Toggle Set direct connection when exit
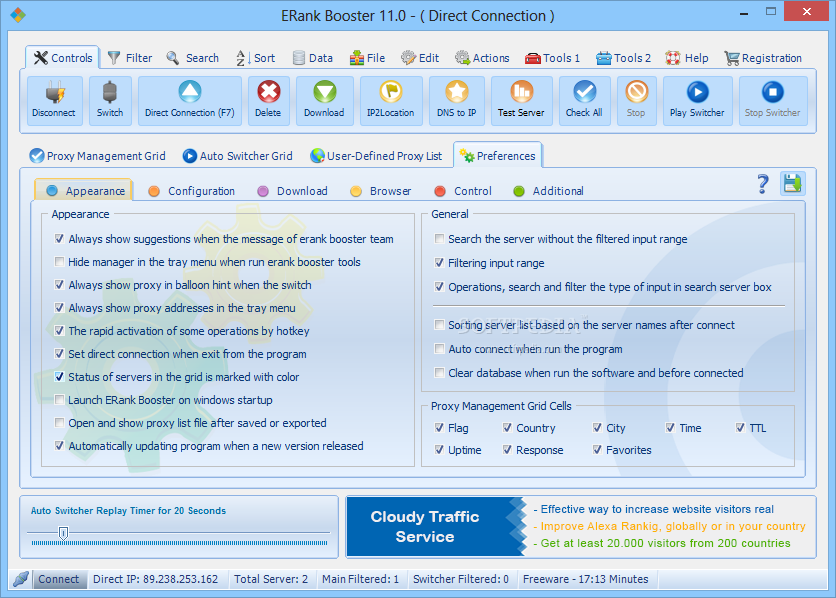 pos(59,353)
